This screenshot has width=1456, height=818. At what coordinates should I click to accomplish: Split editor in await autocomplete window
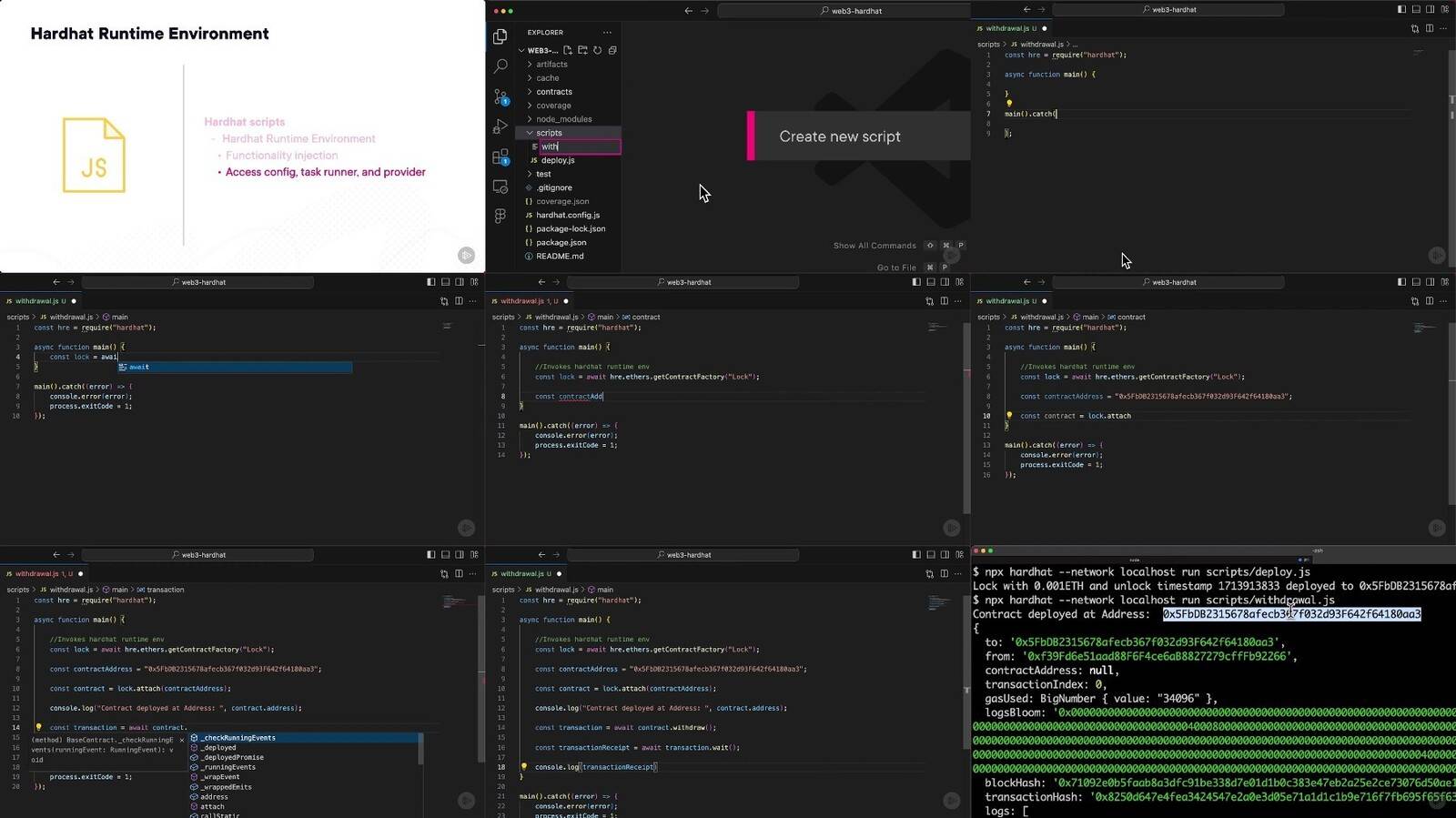tap(459, 301)
